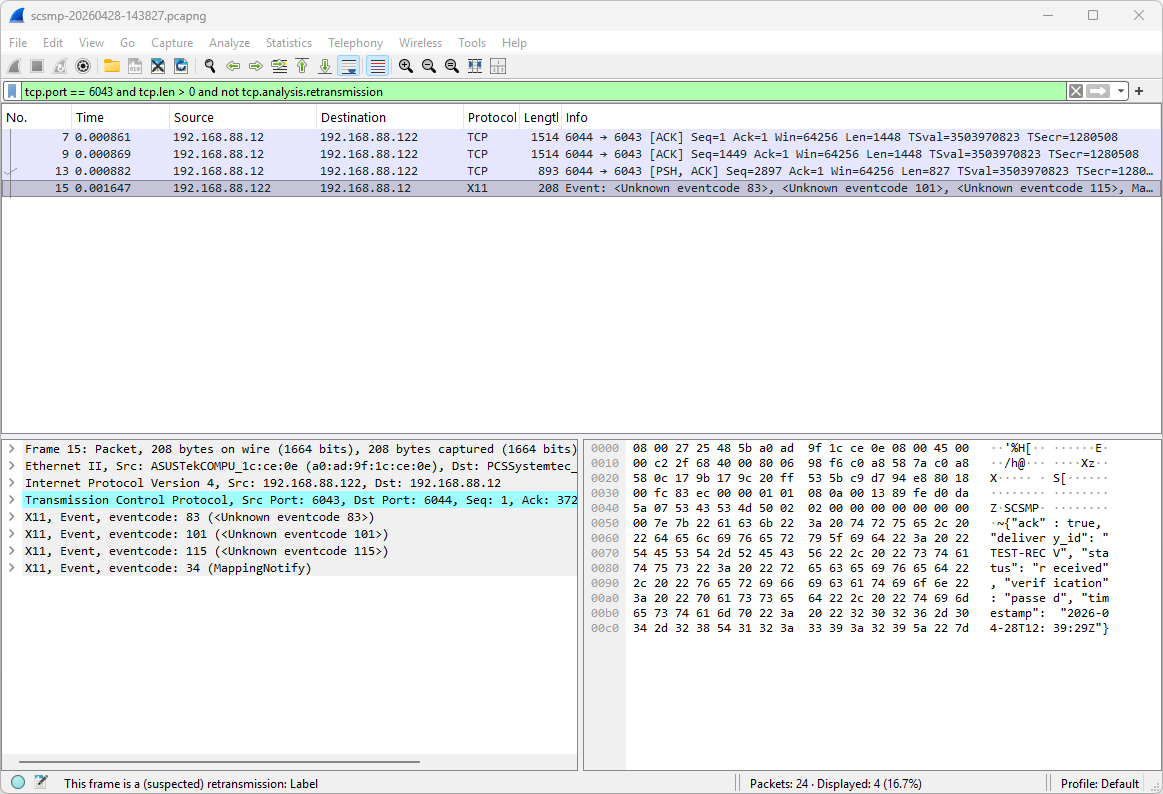Jump to the last packet icon
This screenshot has height=794, width=1163.
[325, 66]
